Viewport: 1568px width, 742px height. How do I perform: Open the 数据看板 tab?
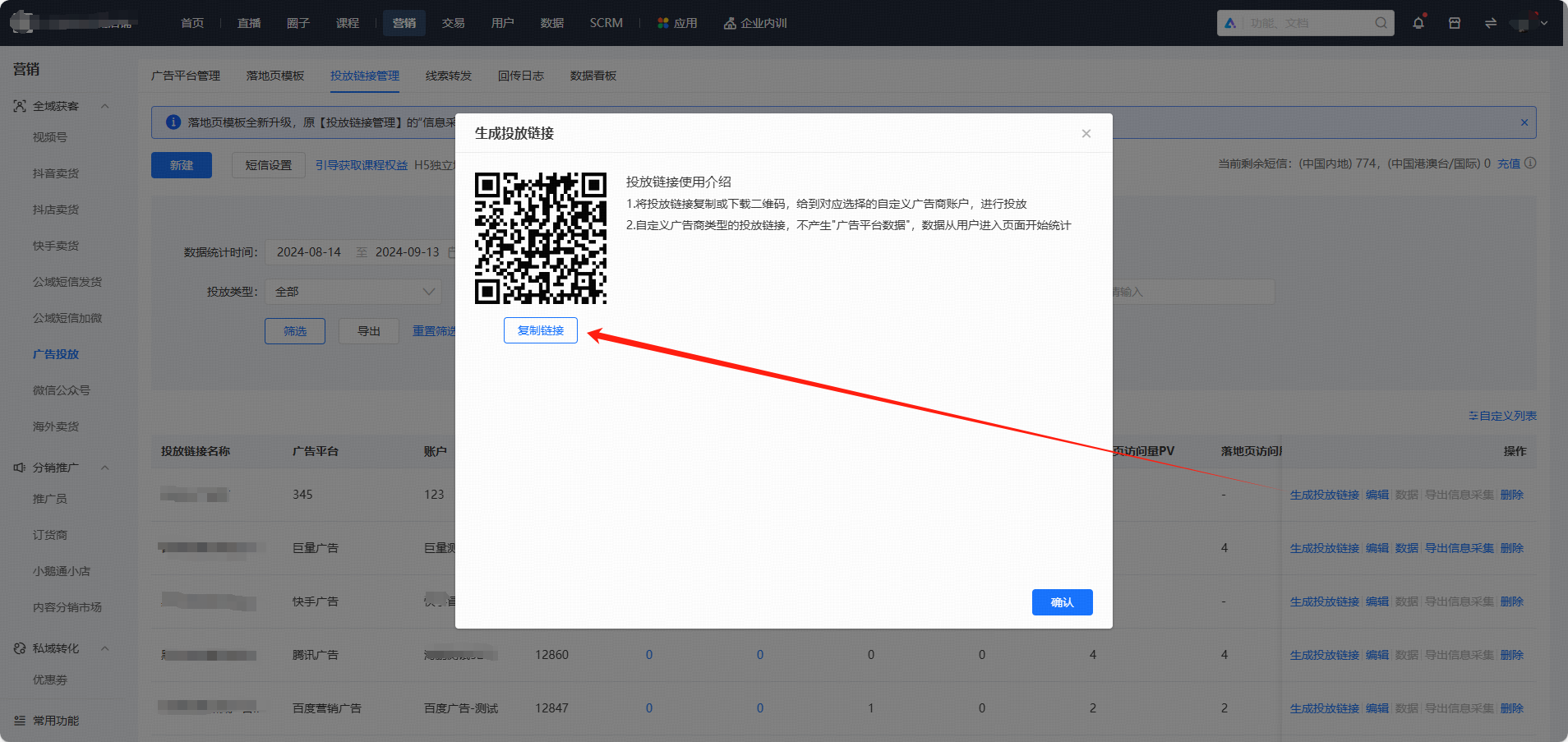pos(593,76)
